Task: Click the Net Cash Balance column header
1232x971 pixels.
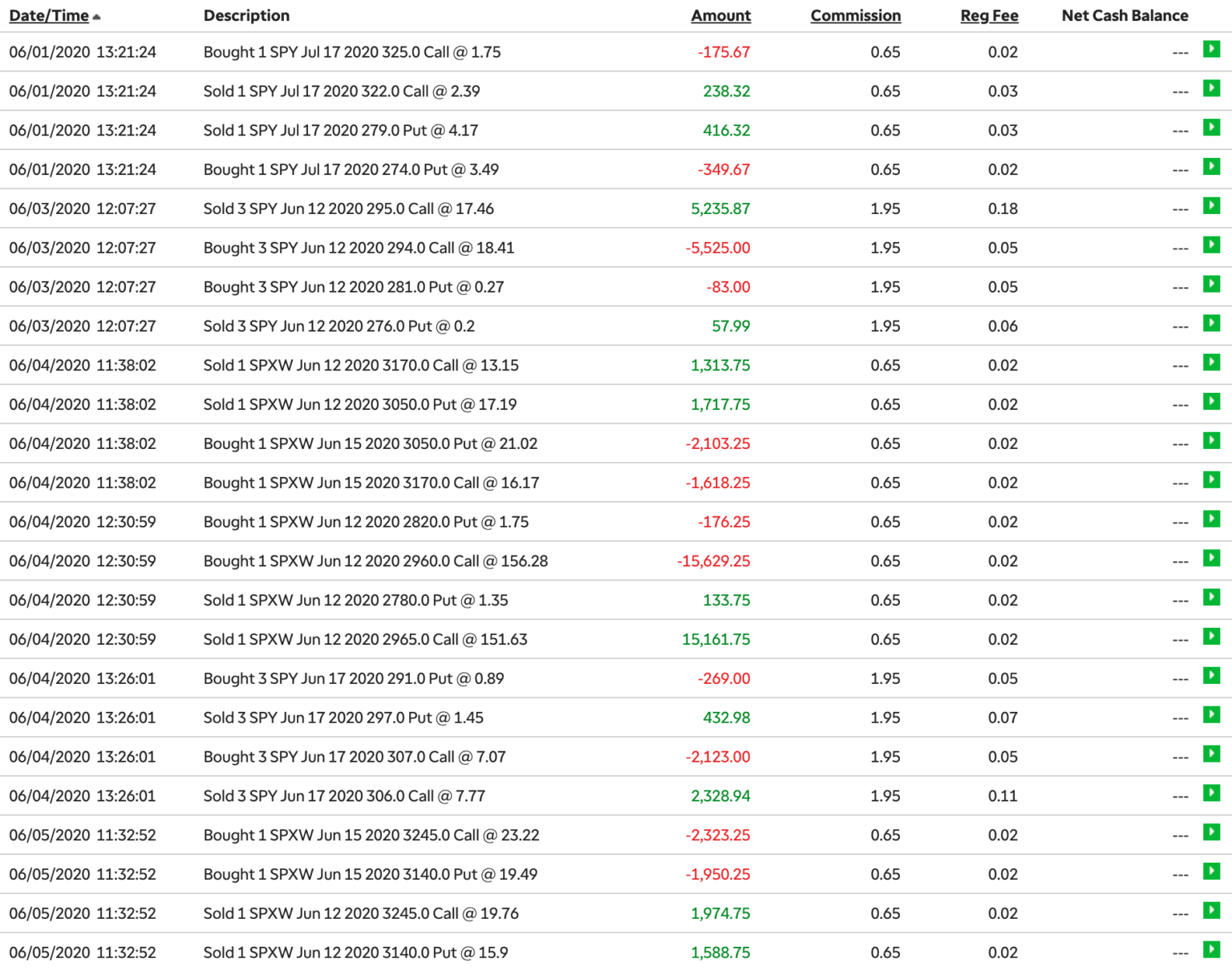Action: click(1125, 15)
